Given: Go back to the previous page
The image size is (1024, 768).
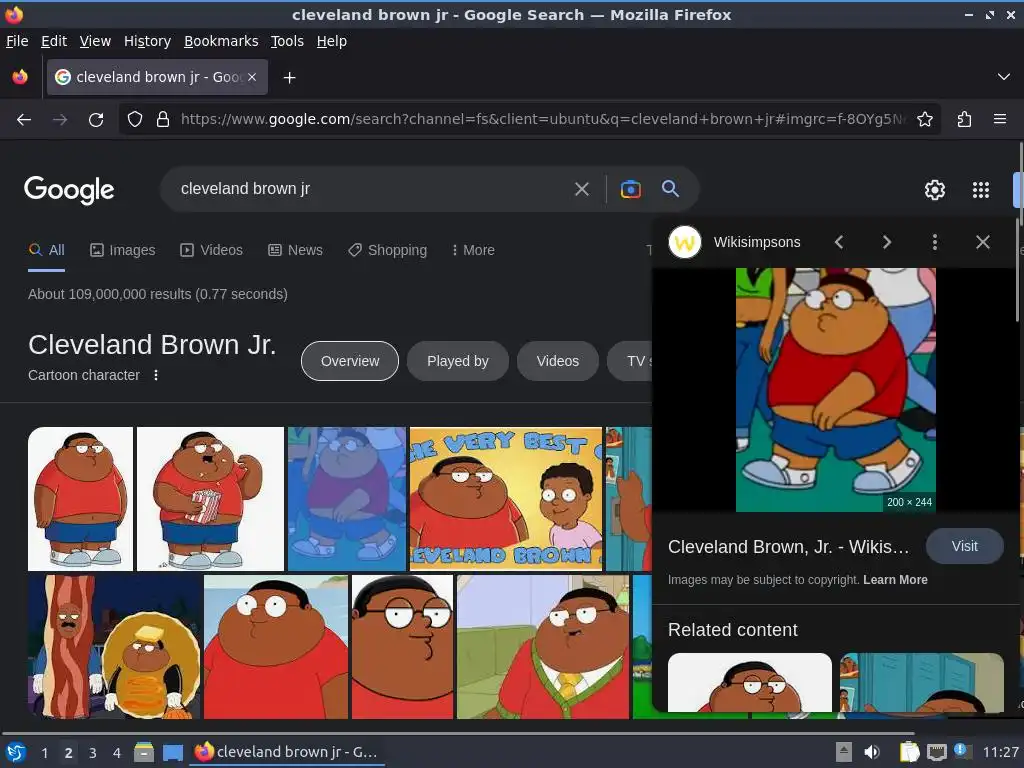Looking at the screenshot, I should coord(24,120).
